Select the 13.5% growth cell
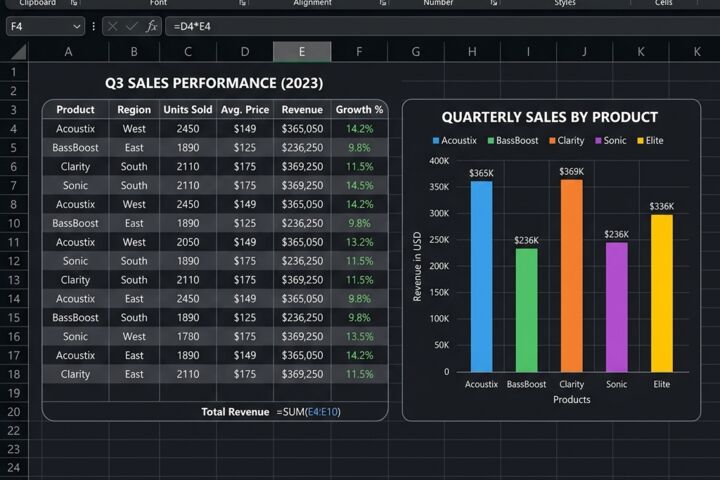 pyautogui.click(x=359, y=337)
